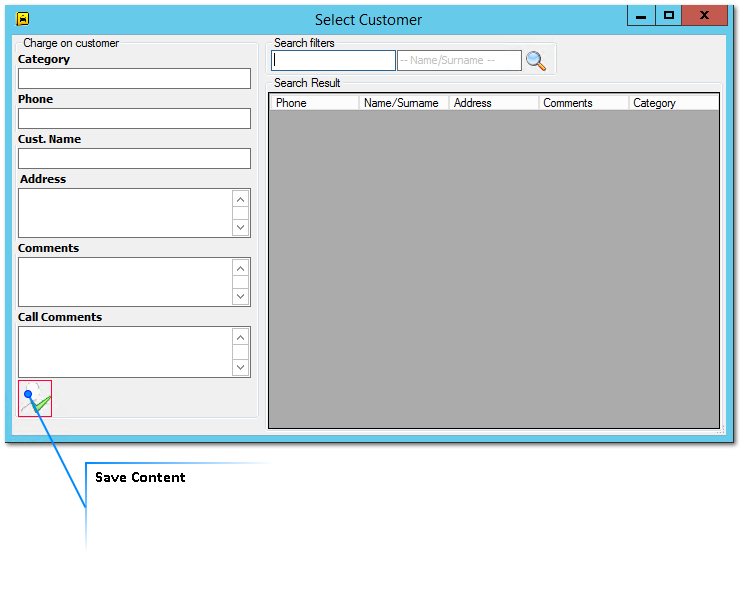Sort results by Name/Surname column header
743x615 pixels.
click(404, 103)
